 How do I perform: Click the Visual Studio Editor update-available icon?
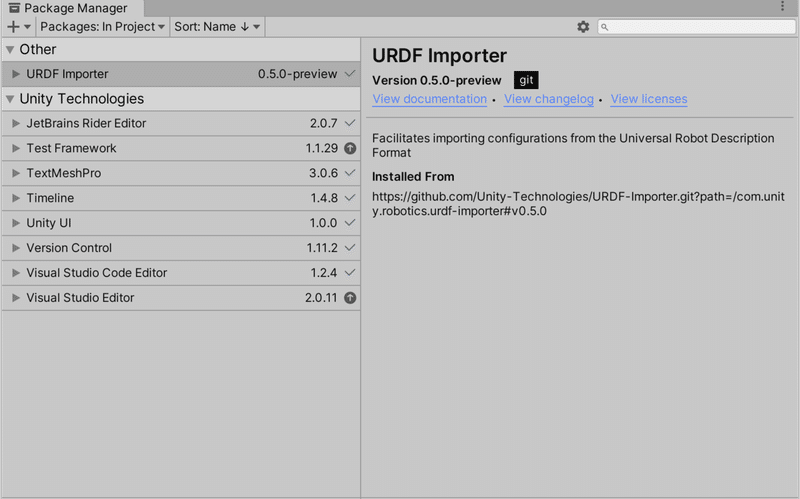click(x=350, y=298)
